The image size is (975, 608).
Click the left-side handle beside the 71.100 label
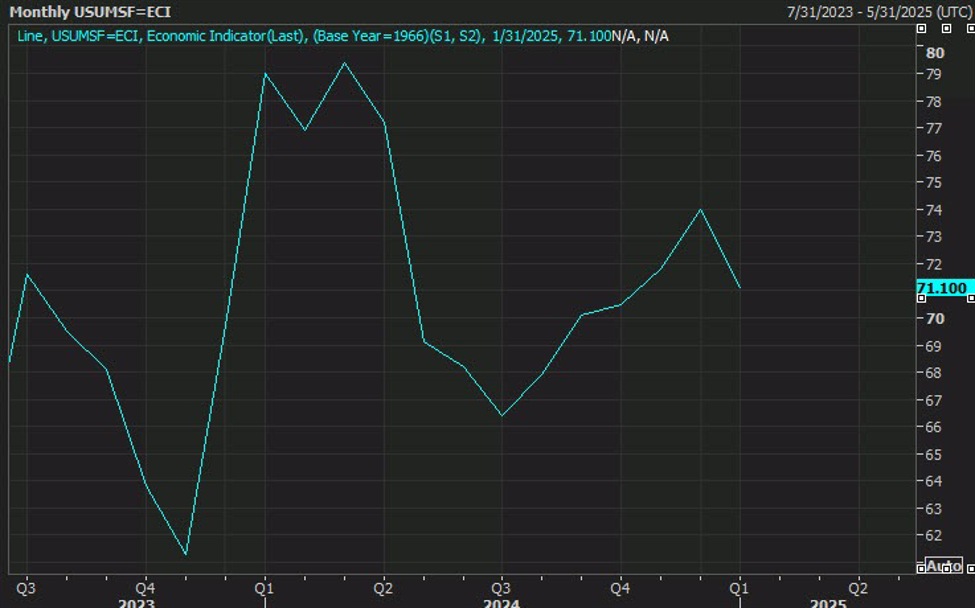[921, 298]
